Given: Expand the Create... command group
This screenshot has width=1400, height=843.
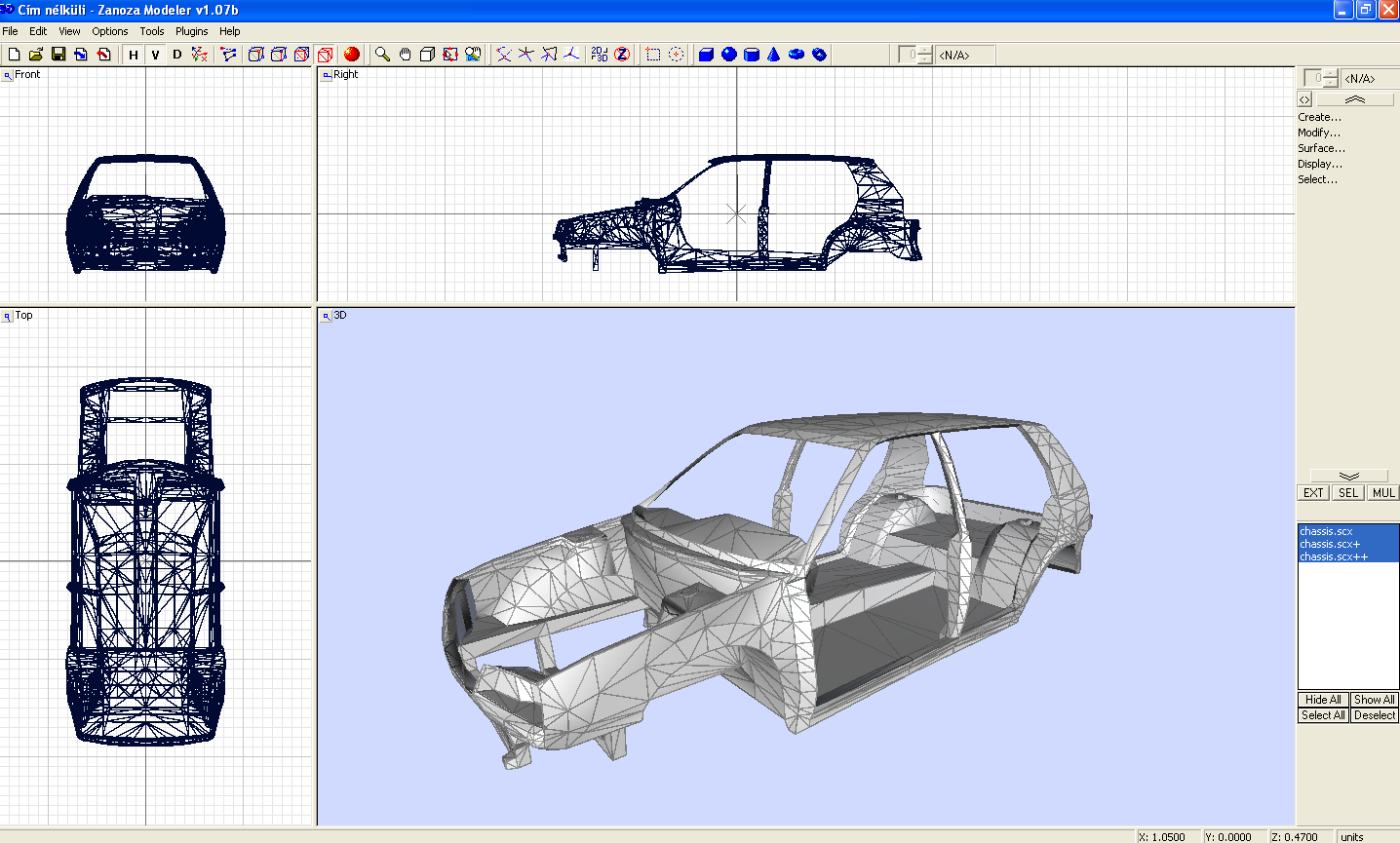Looking at the screenshot, I should (x=1319, y=117).
